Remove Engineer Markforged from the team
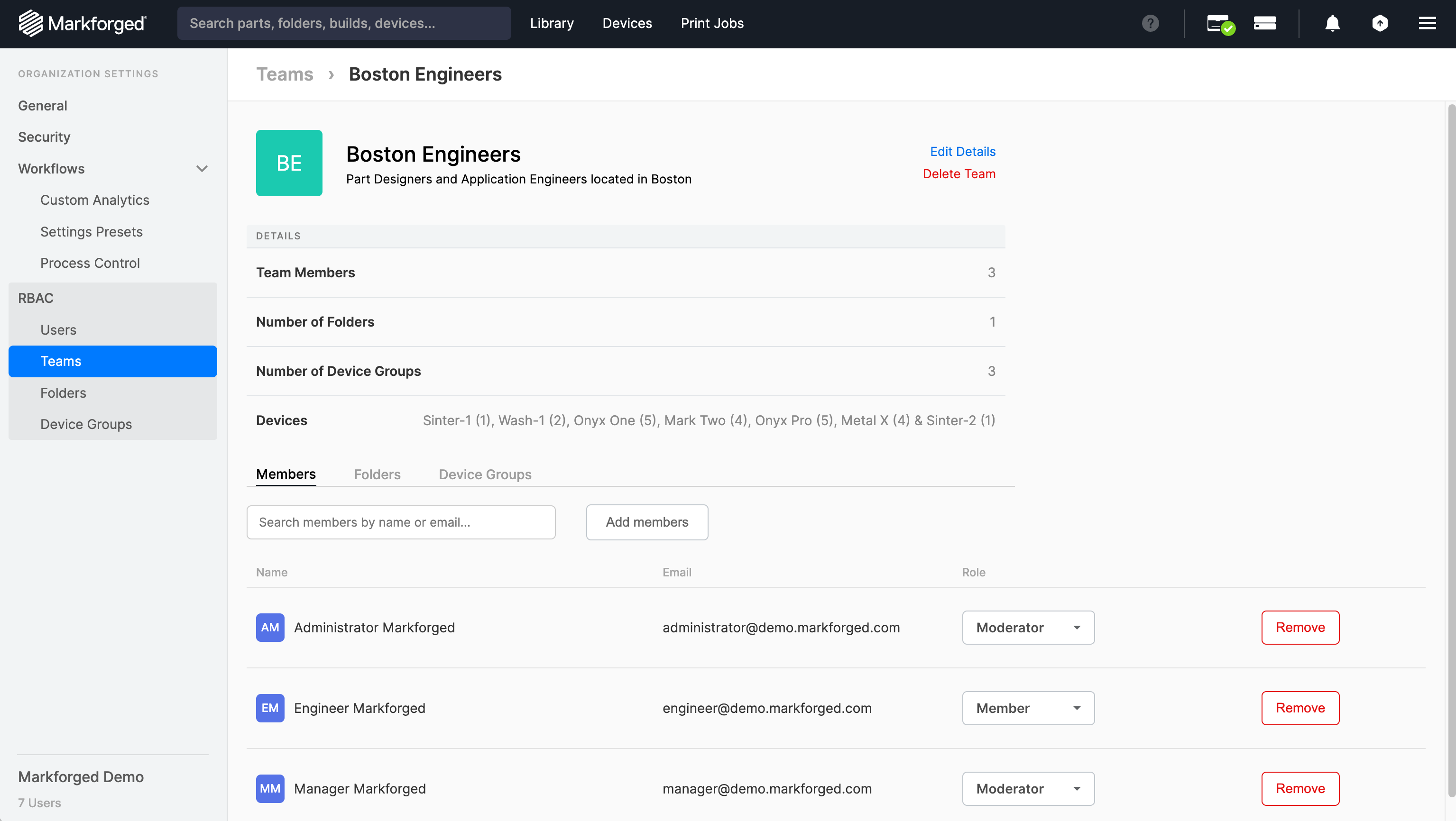This screenshot has width=1456, height=821. (x=1299, y=707)
